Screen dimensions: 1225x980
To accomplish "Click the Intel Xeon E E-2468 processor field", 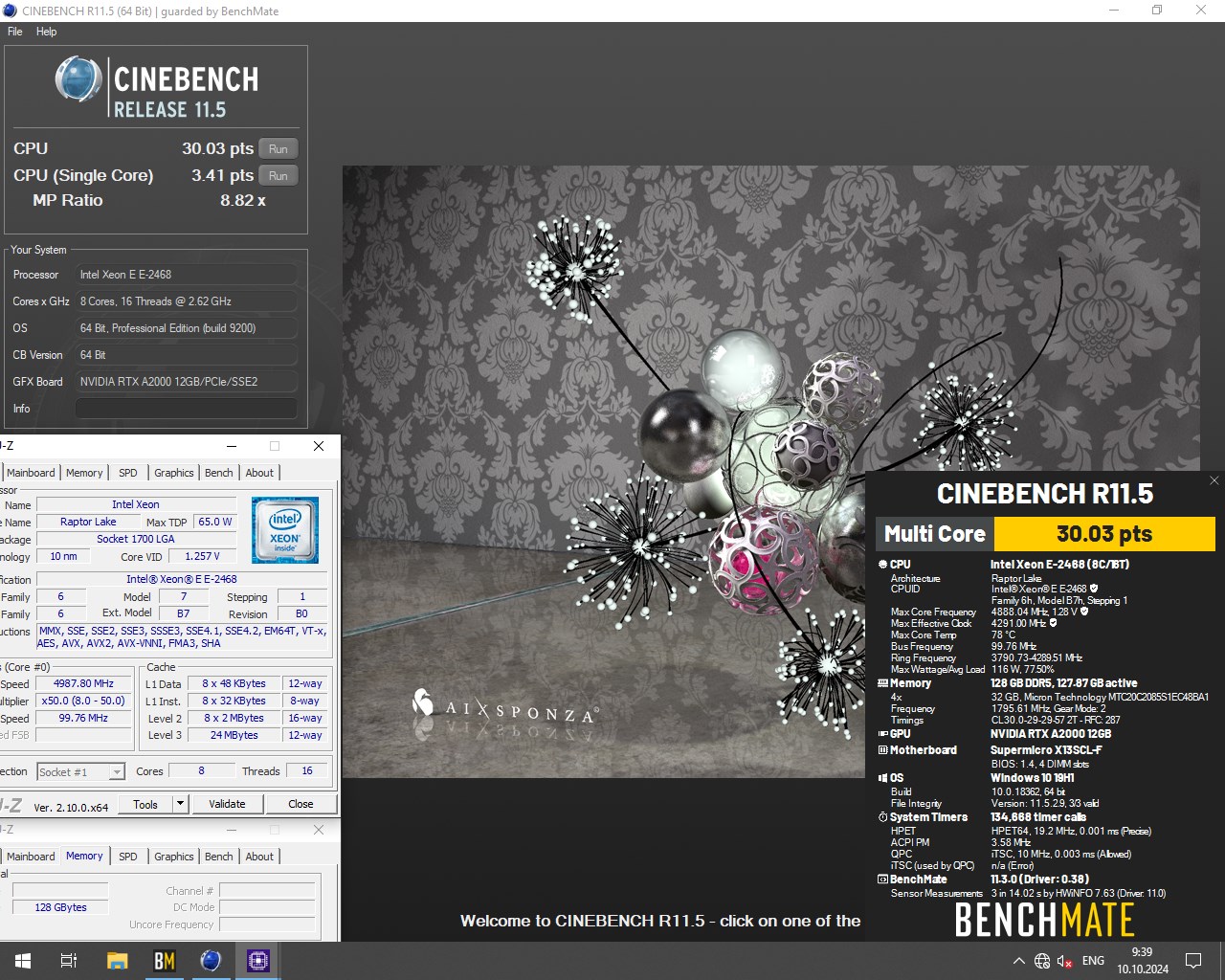I will [x=187, y=274].
